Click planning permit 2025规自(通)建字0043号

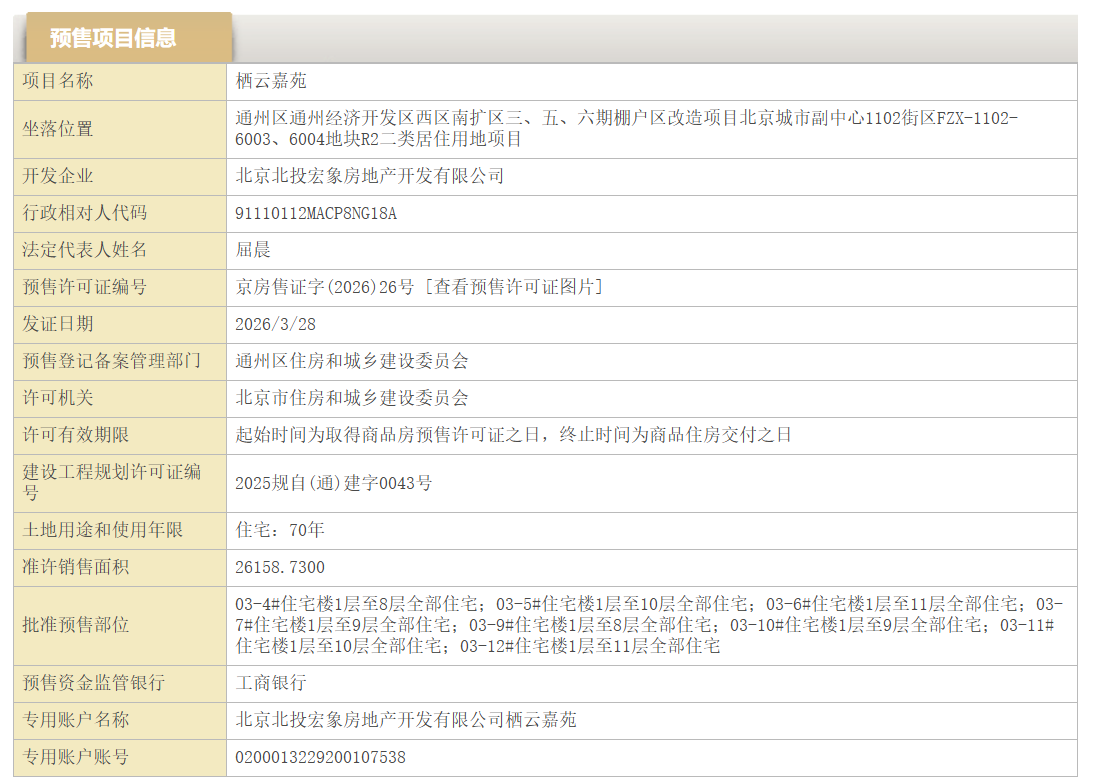click(333, 483)
